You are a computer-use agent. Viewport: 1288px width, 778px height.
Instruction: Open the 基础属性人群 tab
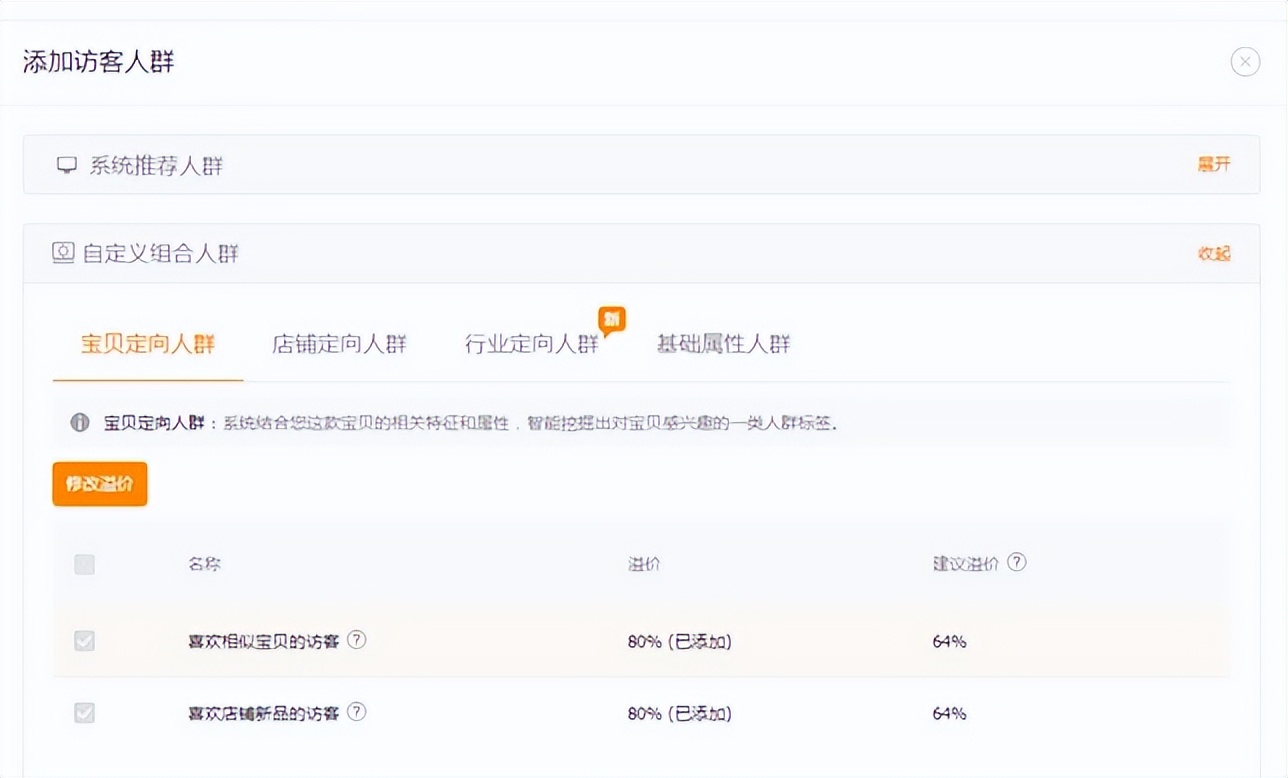click(x=723, y=344)
